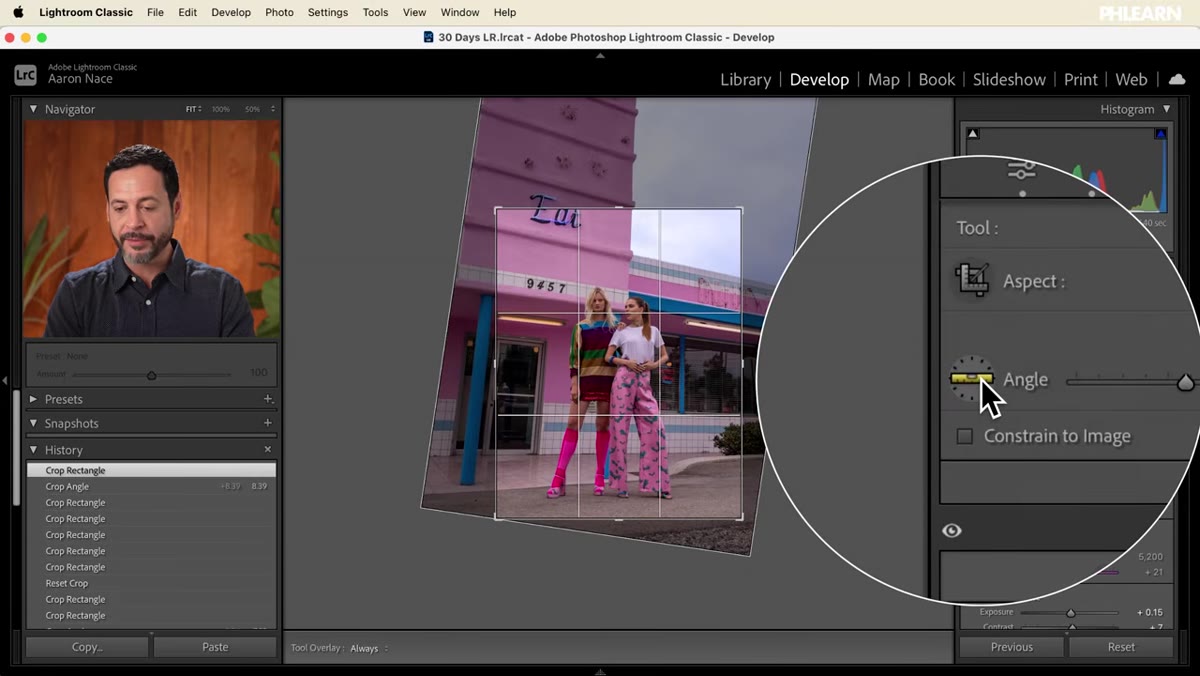Select the Crop Angle history step
The width and height of the screenshot is (1200, 676).
click(151, 487)
